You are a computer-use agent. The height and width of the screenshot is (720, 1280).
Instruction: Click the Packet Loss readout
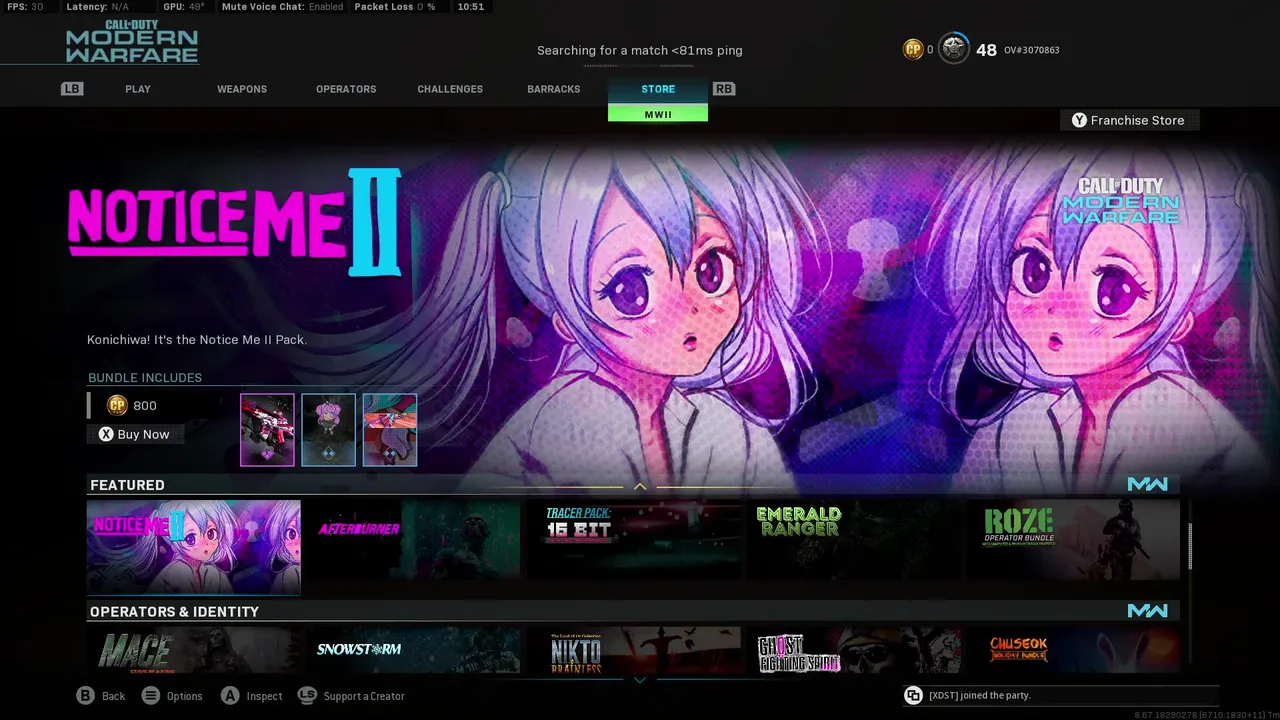pos(394,7)
